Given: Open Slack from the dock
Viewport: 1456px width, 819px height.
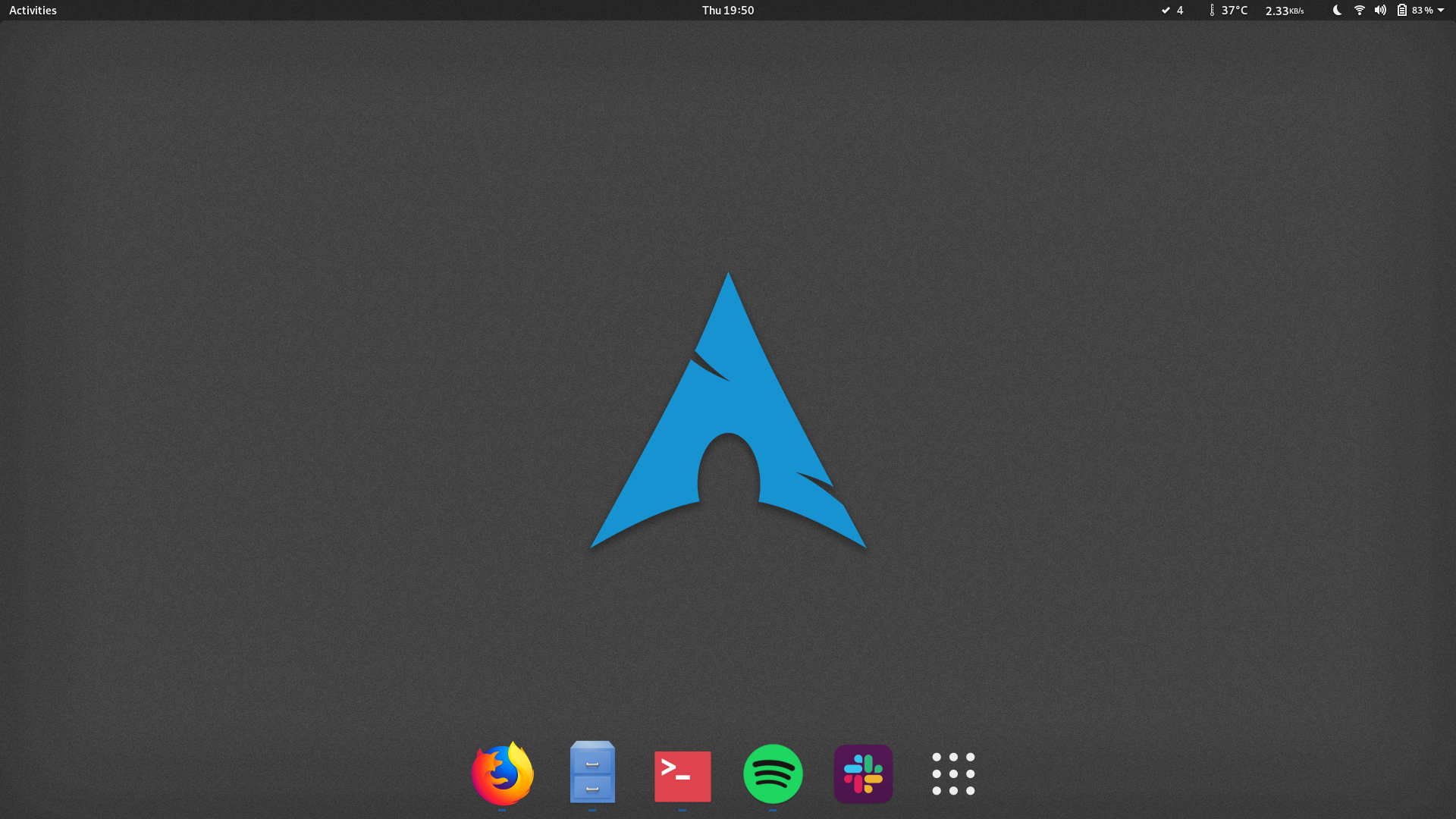Looking at the screenshot, I should click(x=863, y=773).
